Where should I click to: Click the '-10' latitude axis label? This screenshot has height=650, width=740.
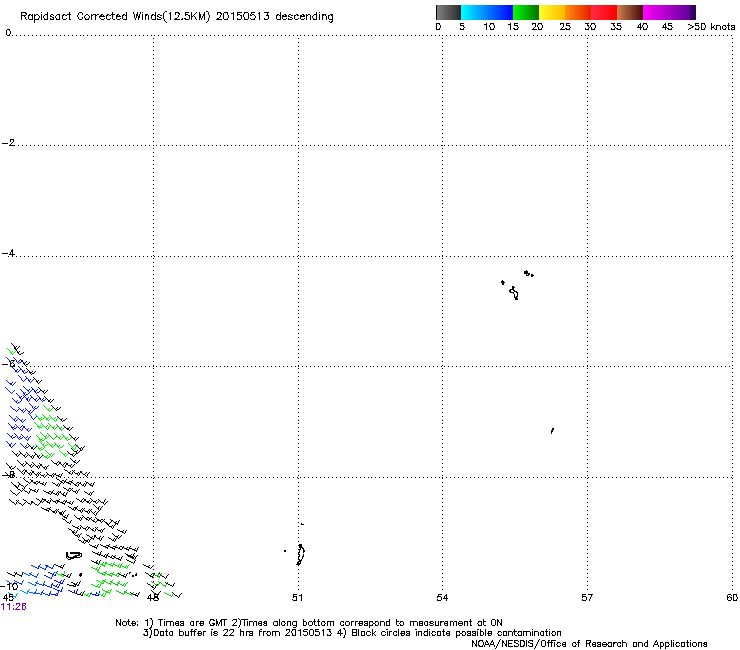tap(10, 587)
